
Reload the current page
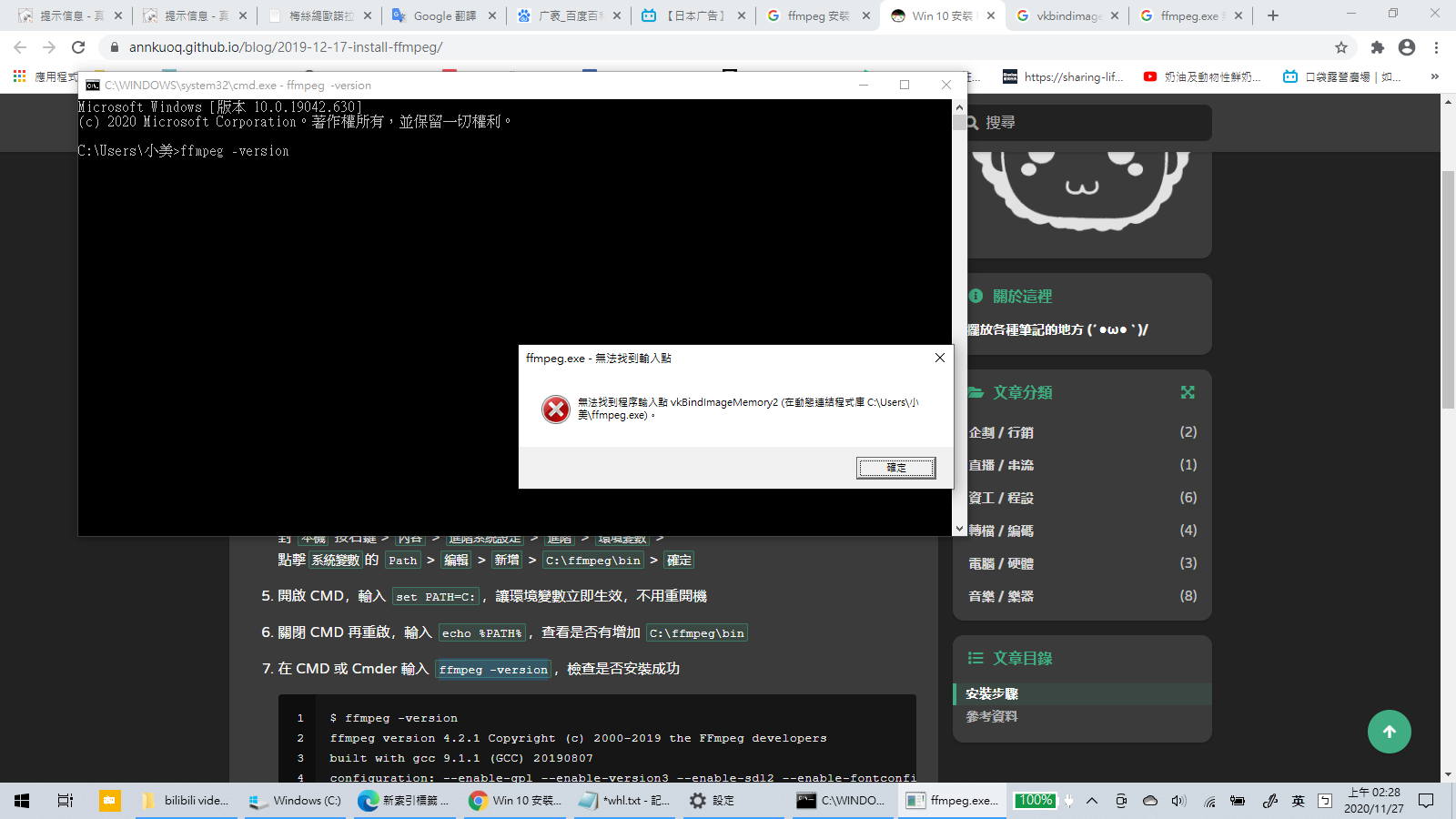coord(78,47)
